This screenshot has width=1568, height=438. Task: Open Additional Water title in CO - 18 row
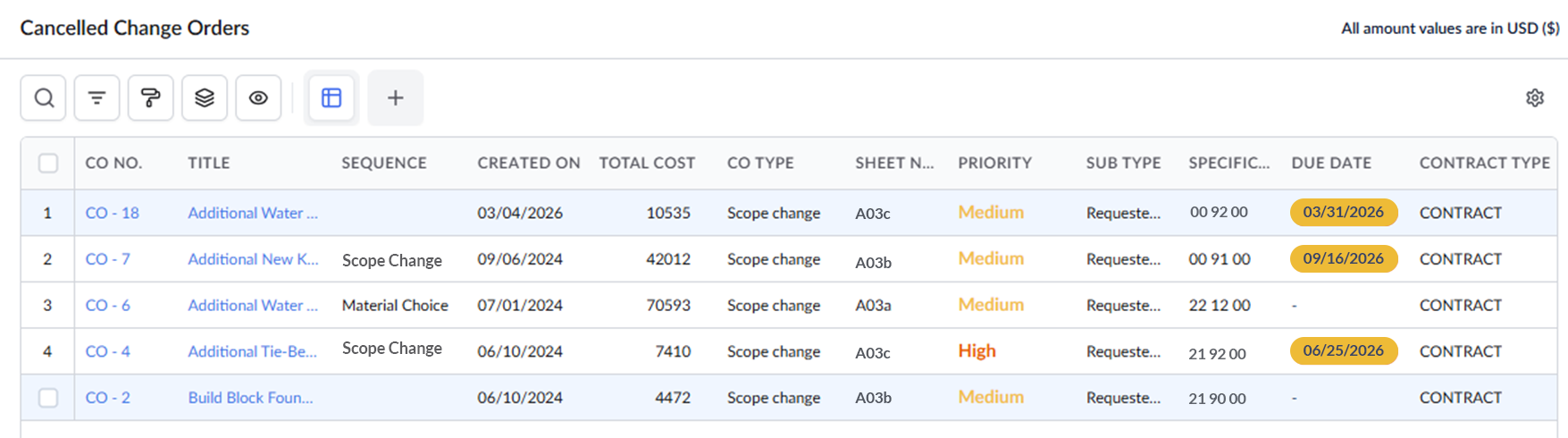pyautogui.click(x=253, y=213)
